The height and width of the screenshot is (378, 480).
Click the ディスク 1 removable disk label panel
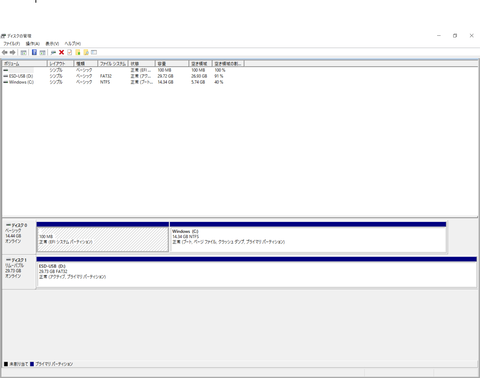pos(19,272)
